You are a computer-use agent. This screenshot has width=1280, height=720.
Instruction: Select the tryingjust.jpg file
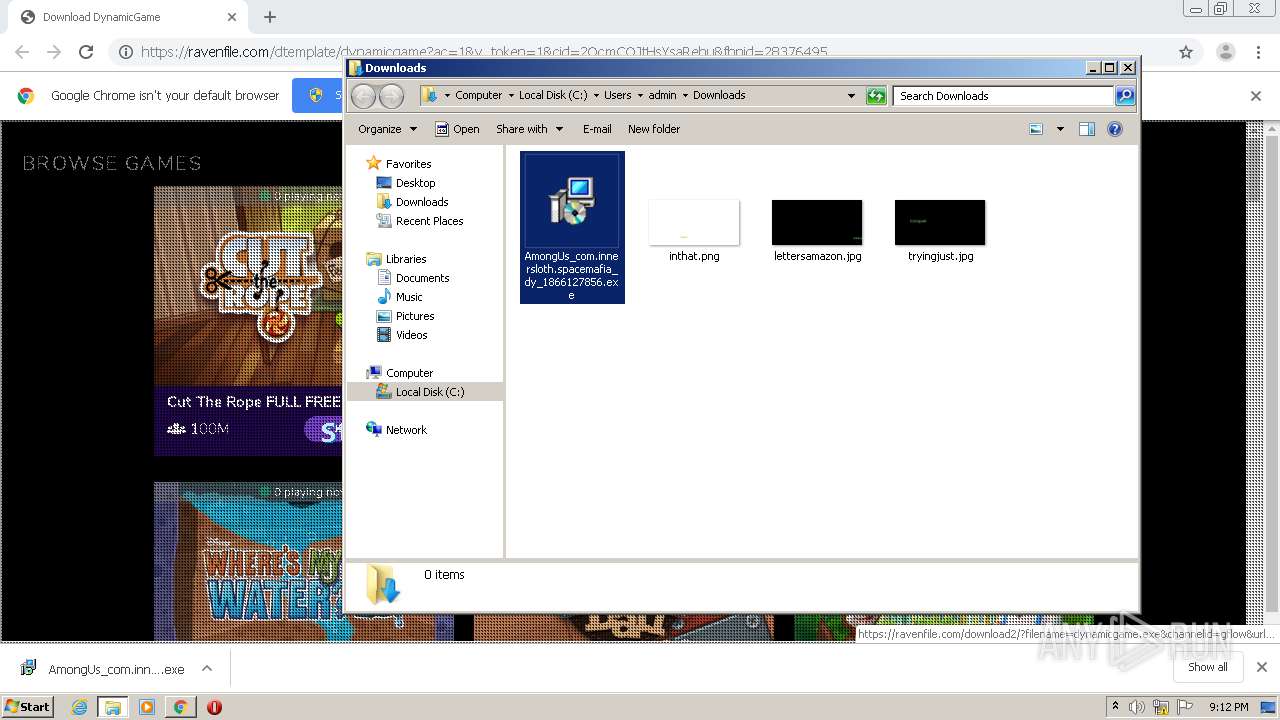[x=940, y=231]
